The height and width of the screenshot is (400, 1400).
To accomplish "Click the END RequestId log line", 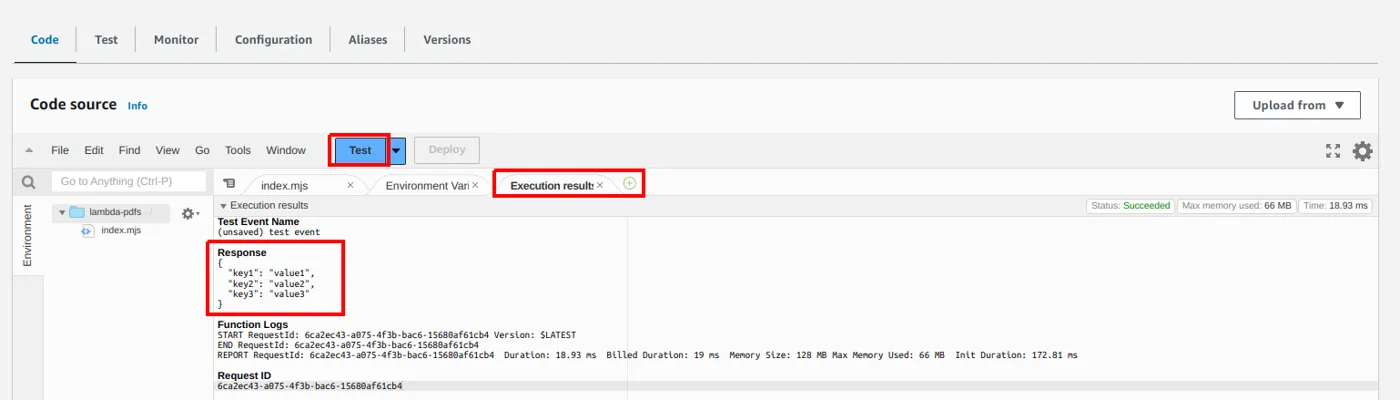I will click(348, 345).
